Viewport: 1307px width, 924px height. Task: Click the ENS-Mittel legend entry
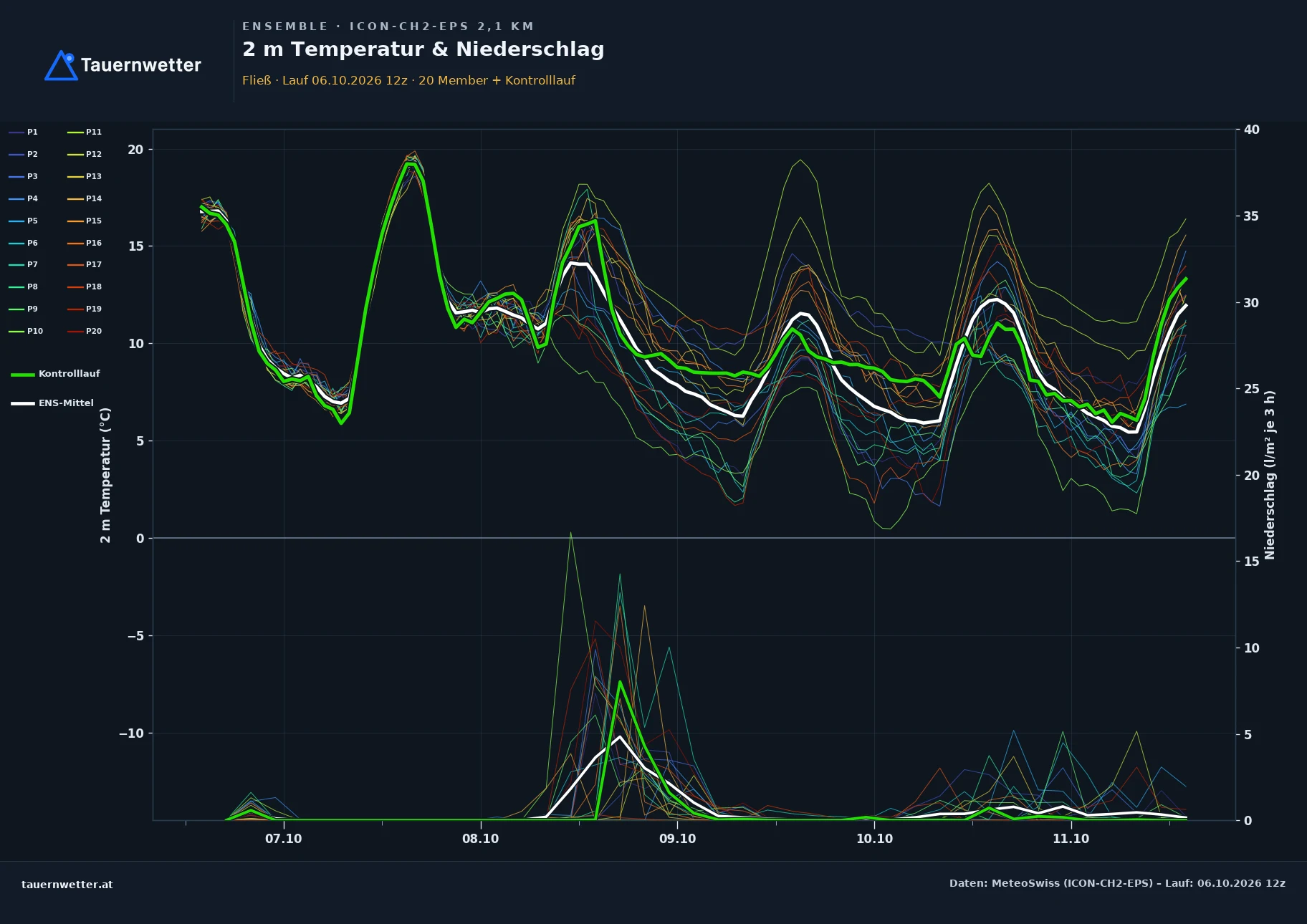pos(52,403)
